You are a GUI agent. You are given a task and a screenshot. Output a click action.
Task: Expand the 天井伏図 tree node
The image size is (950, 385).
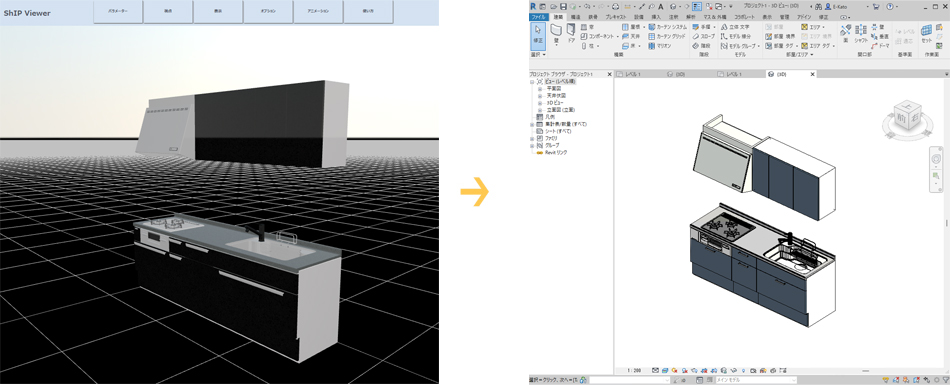539,96
